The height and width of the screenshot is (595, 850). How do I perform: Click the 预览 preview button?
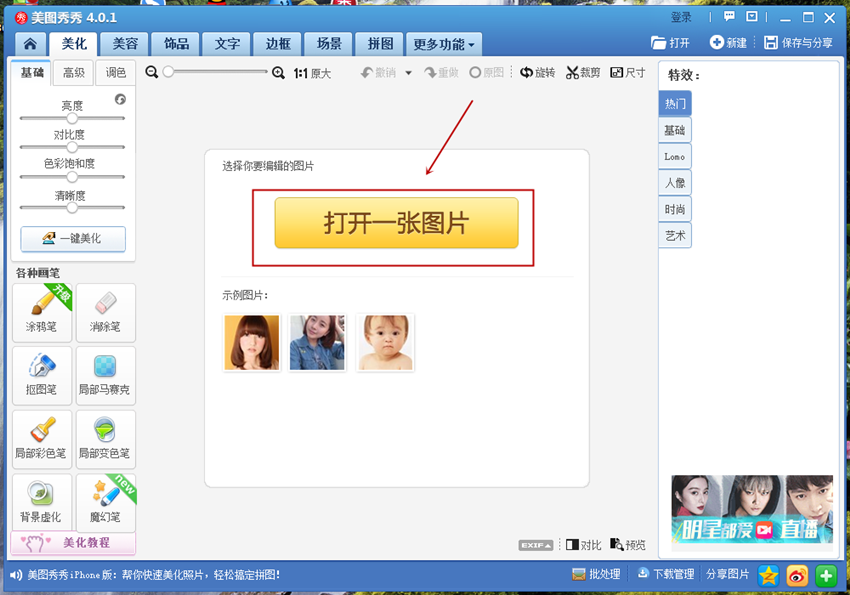click(x=628, y=545)
